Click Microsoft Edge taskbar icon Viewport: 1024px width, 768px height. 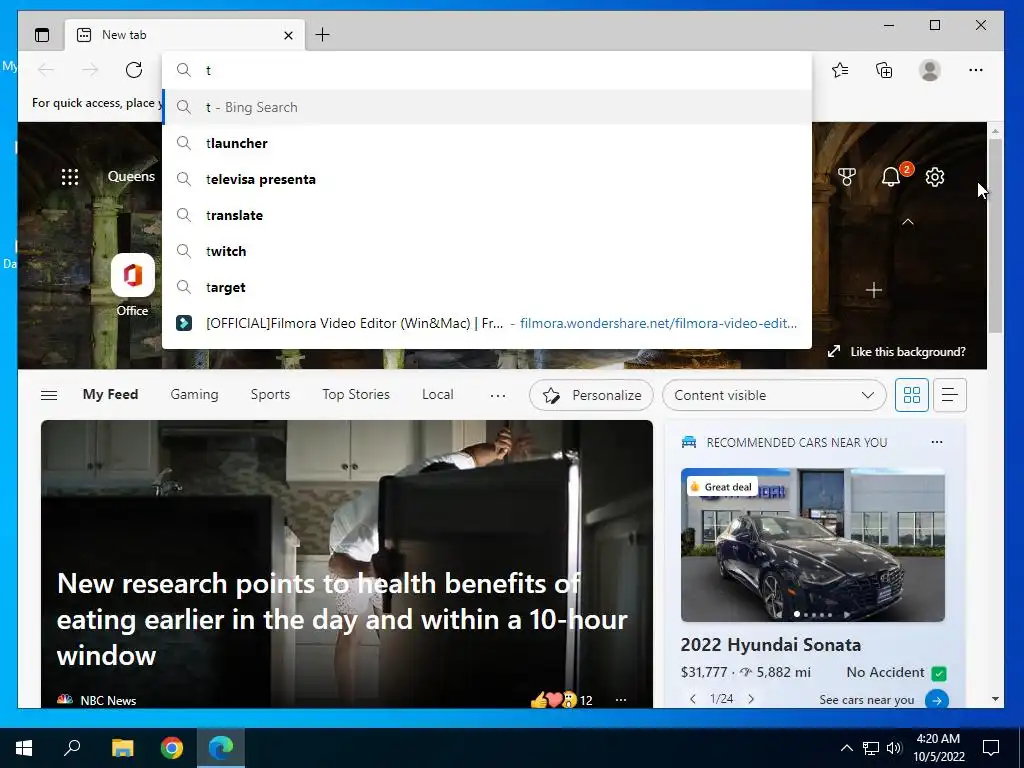click(221, 748)
